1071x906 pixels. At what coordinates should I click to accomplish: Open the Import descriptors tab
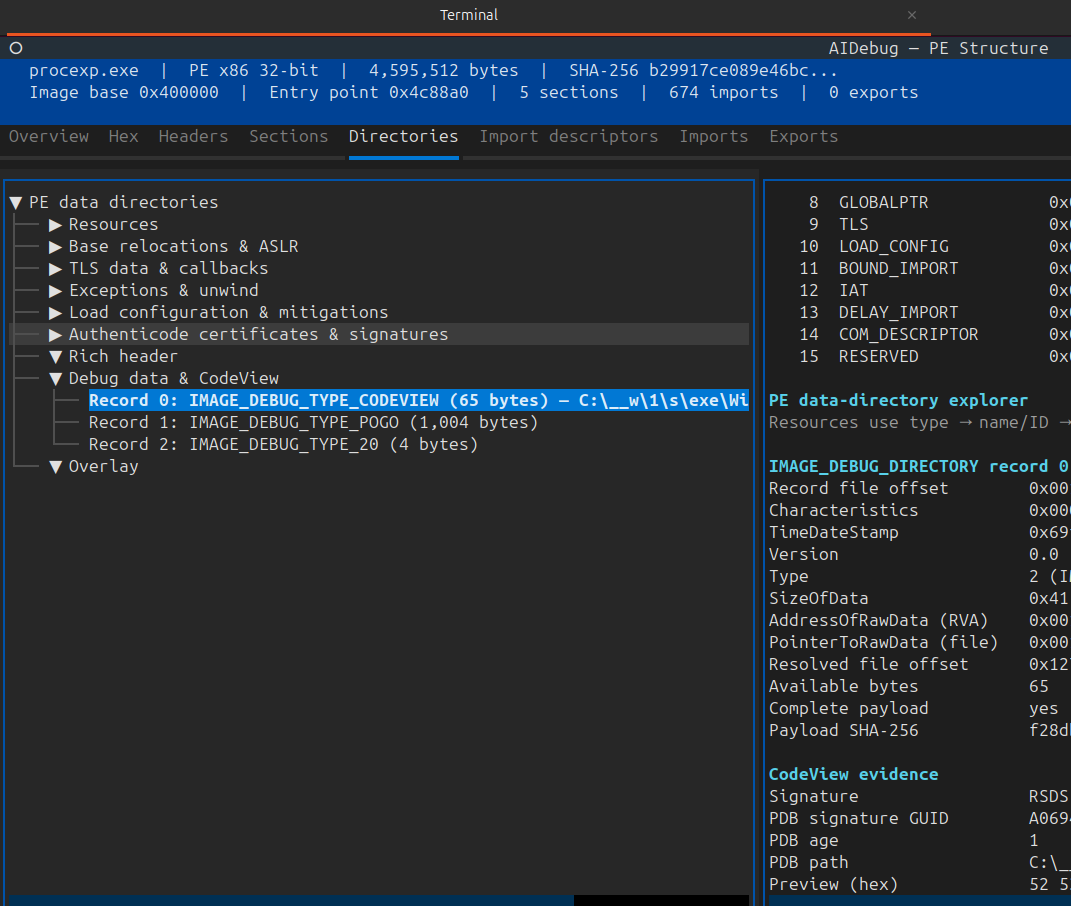(x=569, y=137)
